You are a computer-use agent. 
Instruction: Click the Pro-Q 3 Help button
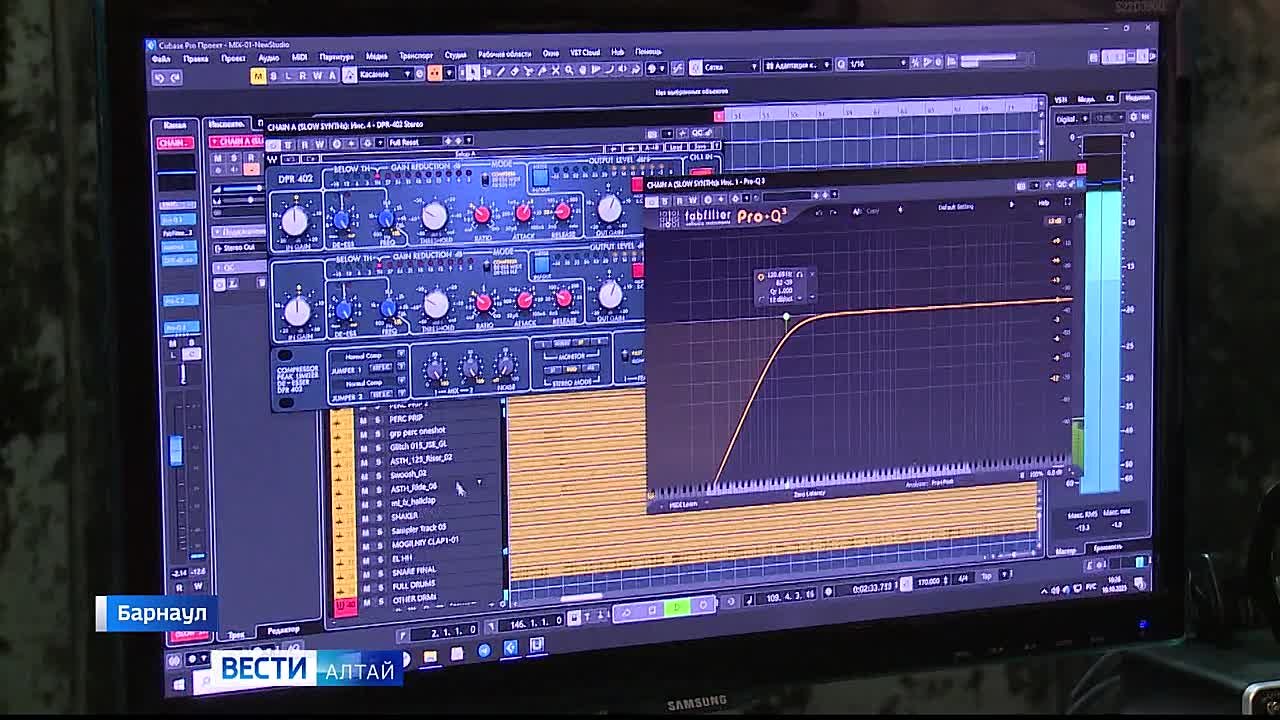(1043, 203)
